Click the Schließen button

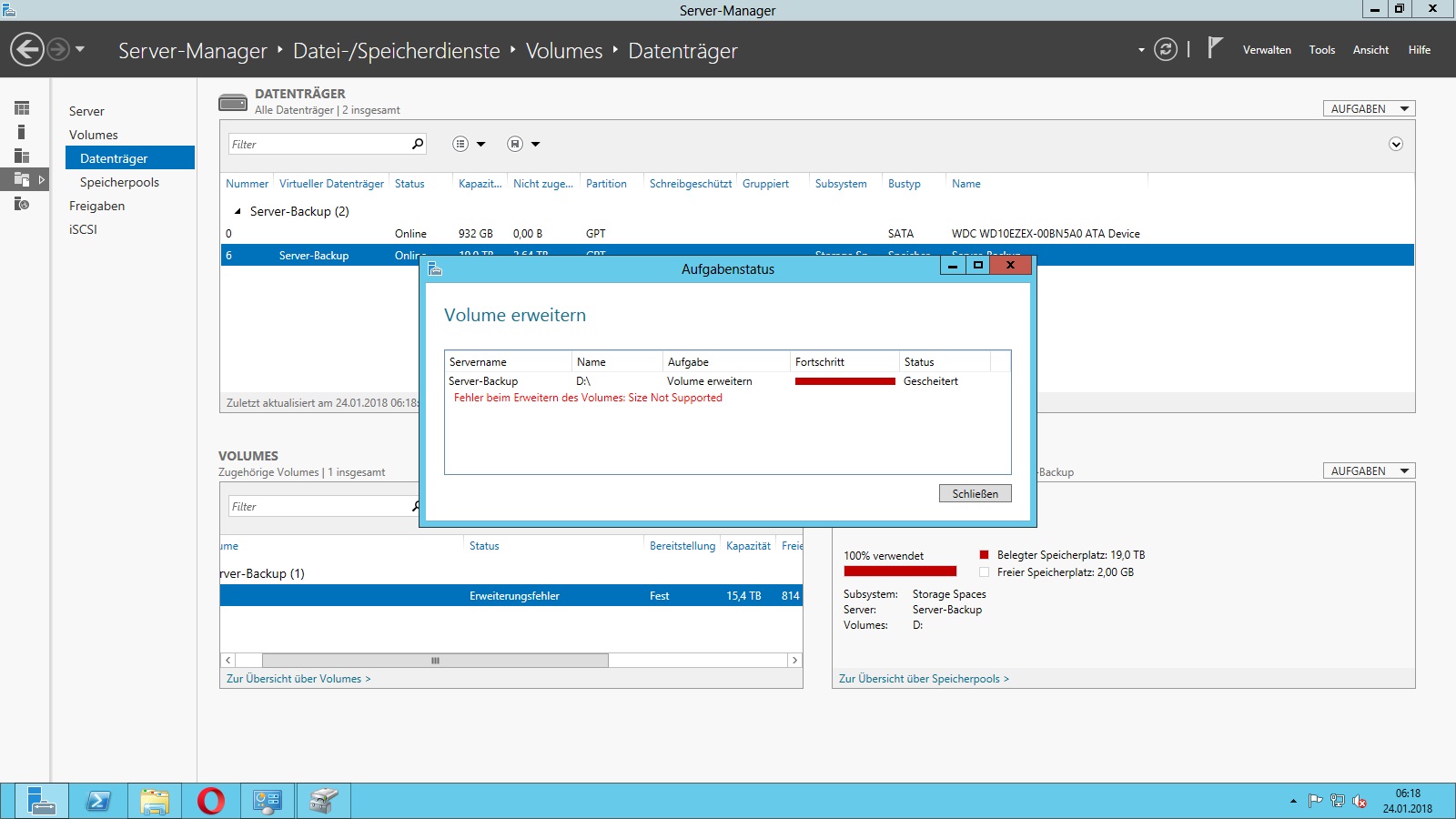click(x=975, y=493)
